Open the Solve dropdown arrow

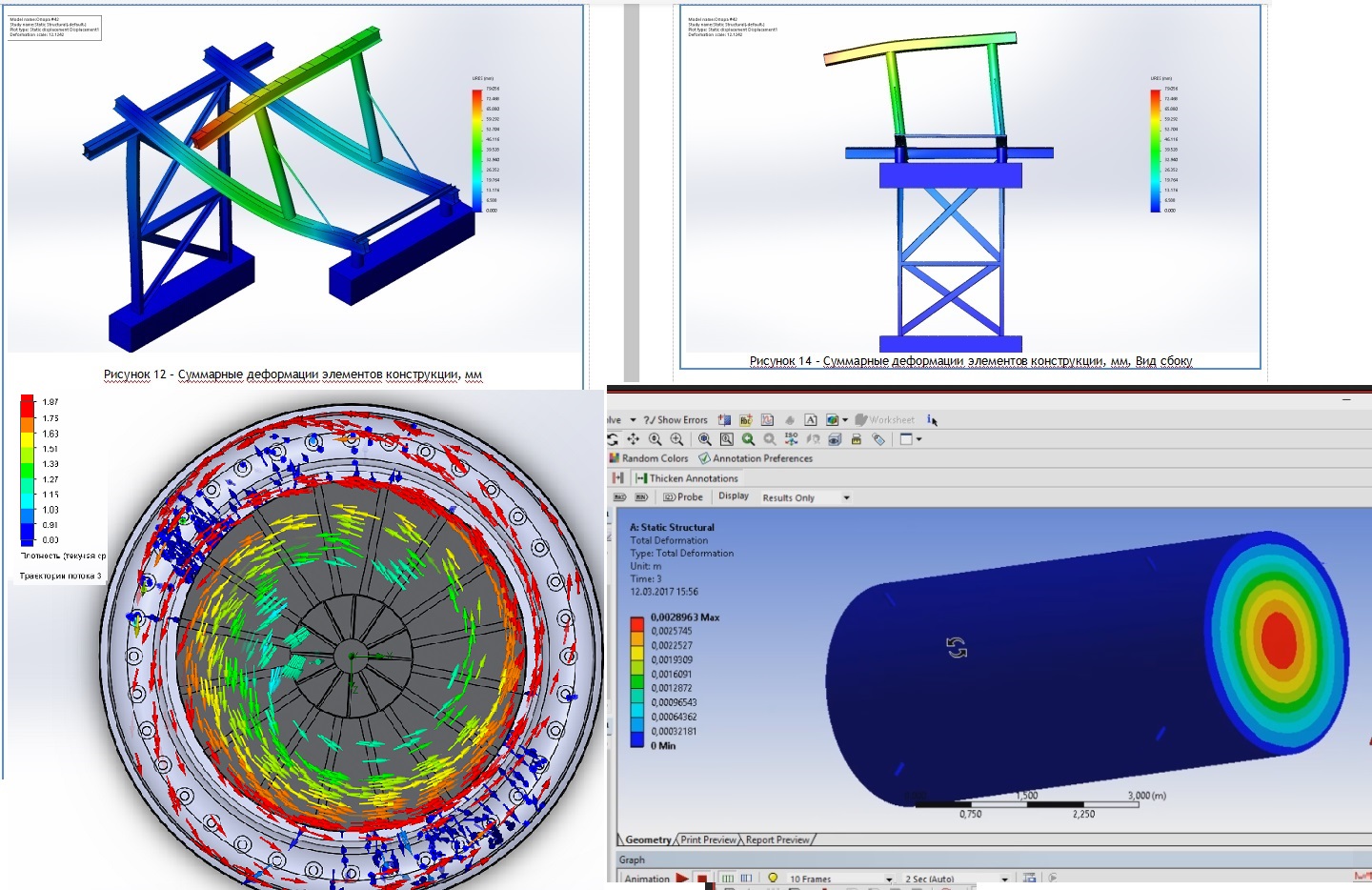[x=633, y=420]
